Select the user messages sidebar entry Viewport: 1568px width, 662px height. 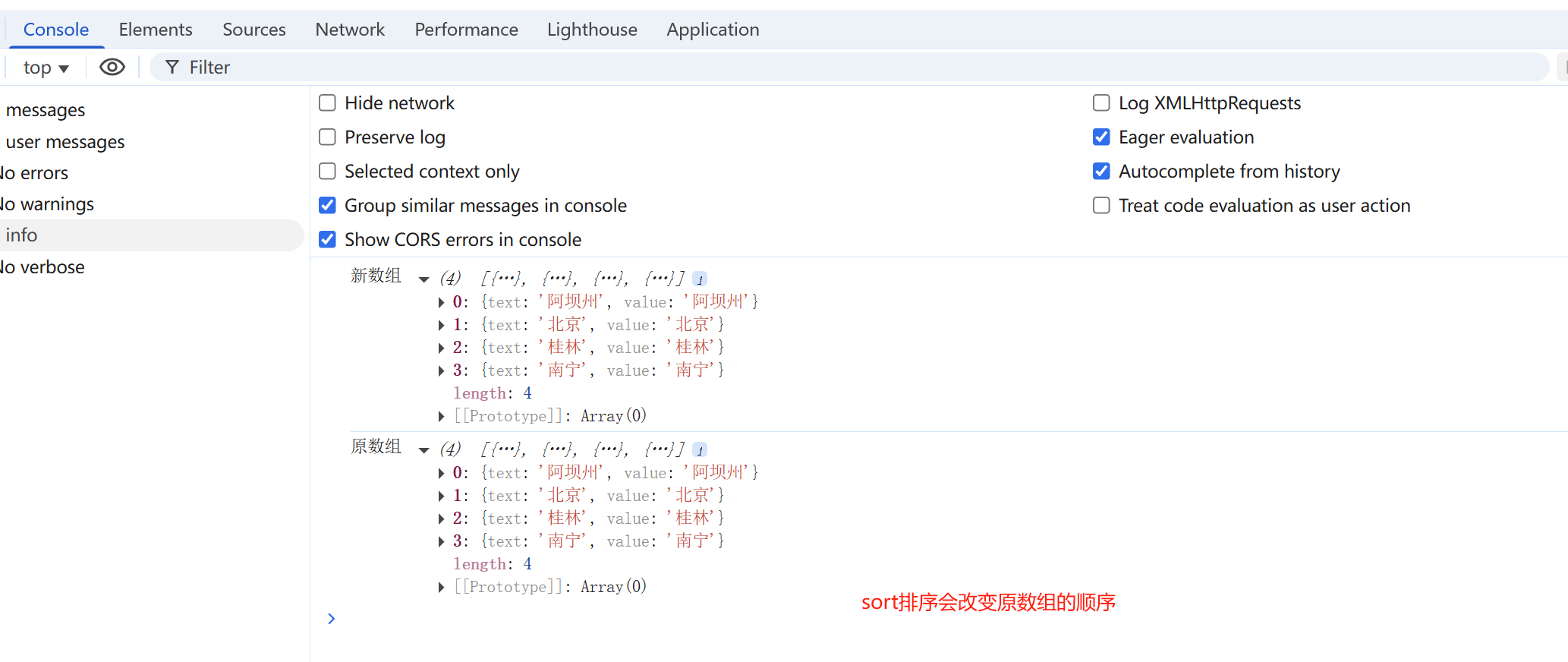tap(65, 142)
